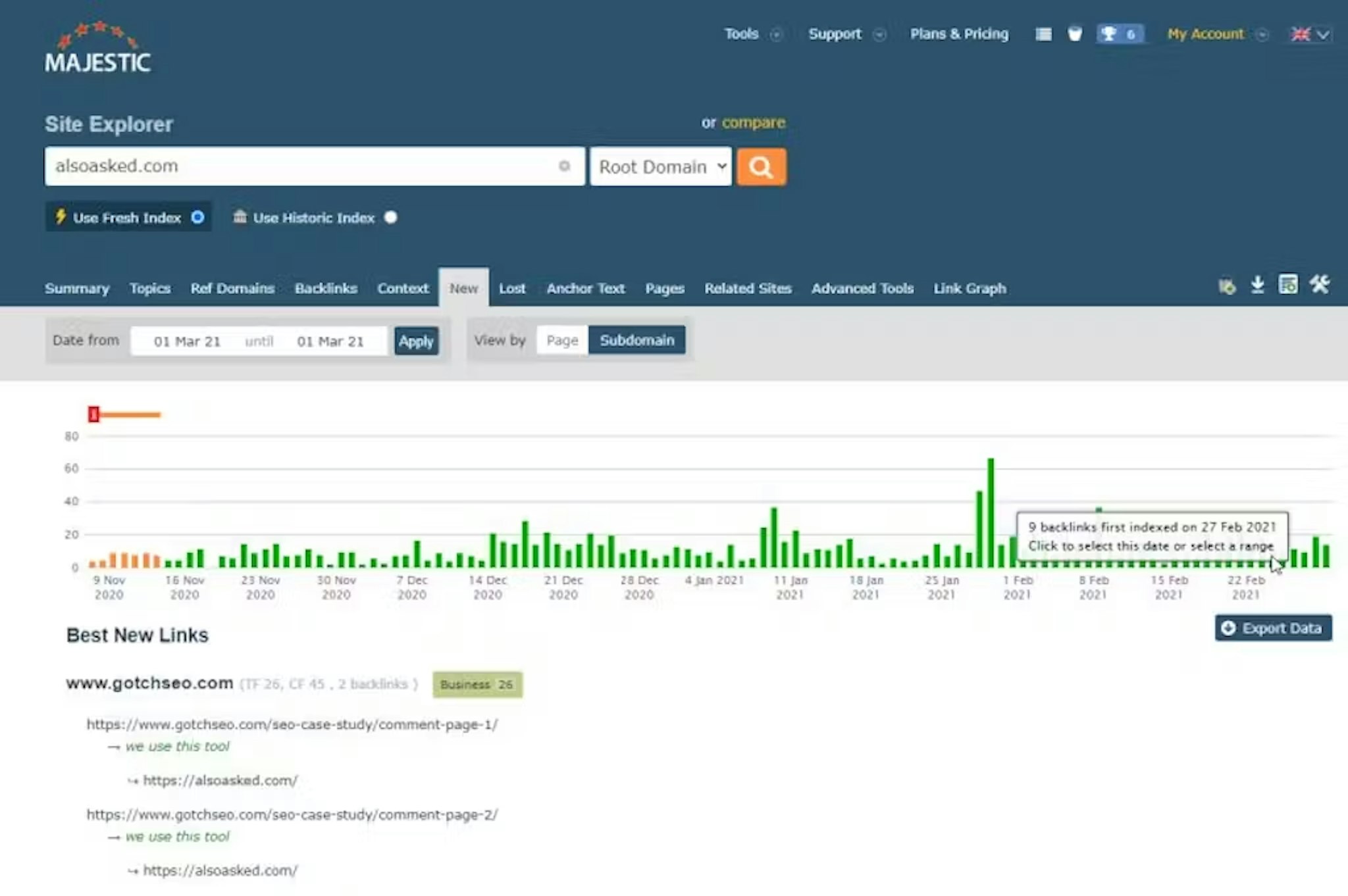Screen dimensions: 1348x896
Task: Open the bucket icon in header
Action: (1074, 34)
